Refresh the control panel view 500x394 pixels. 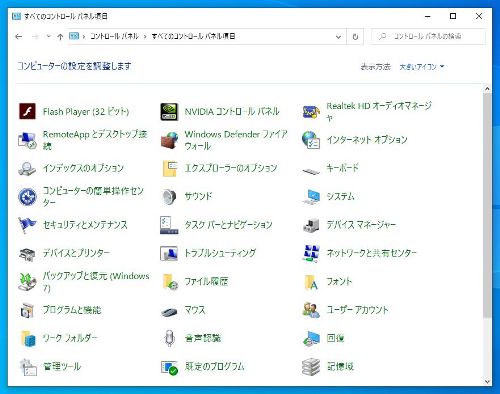(355, 37)
